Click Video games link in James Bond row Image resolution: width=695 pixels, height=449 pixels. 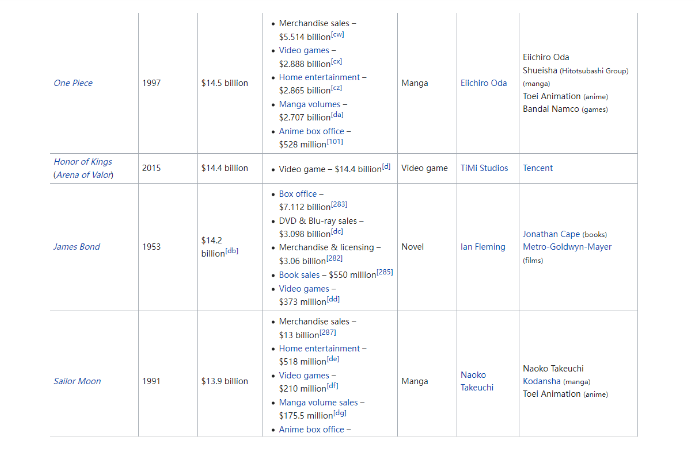[304, 289]
